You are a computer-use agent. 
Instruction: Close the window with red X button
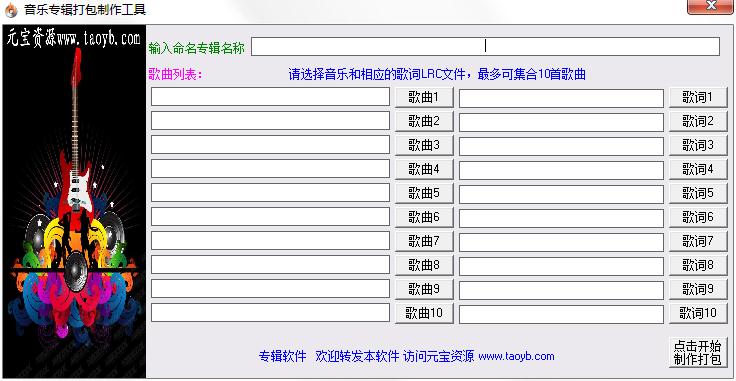(710, 7)
